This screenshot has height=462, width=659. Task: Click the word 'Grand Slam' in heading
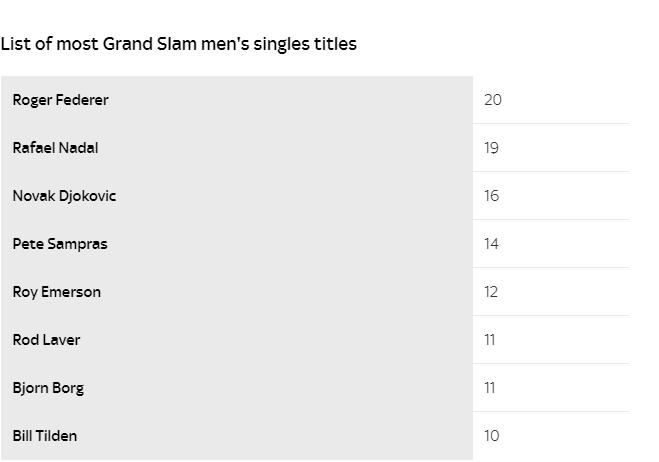150,44
